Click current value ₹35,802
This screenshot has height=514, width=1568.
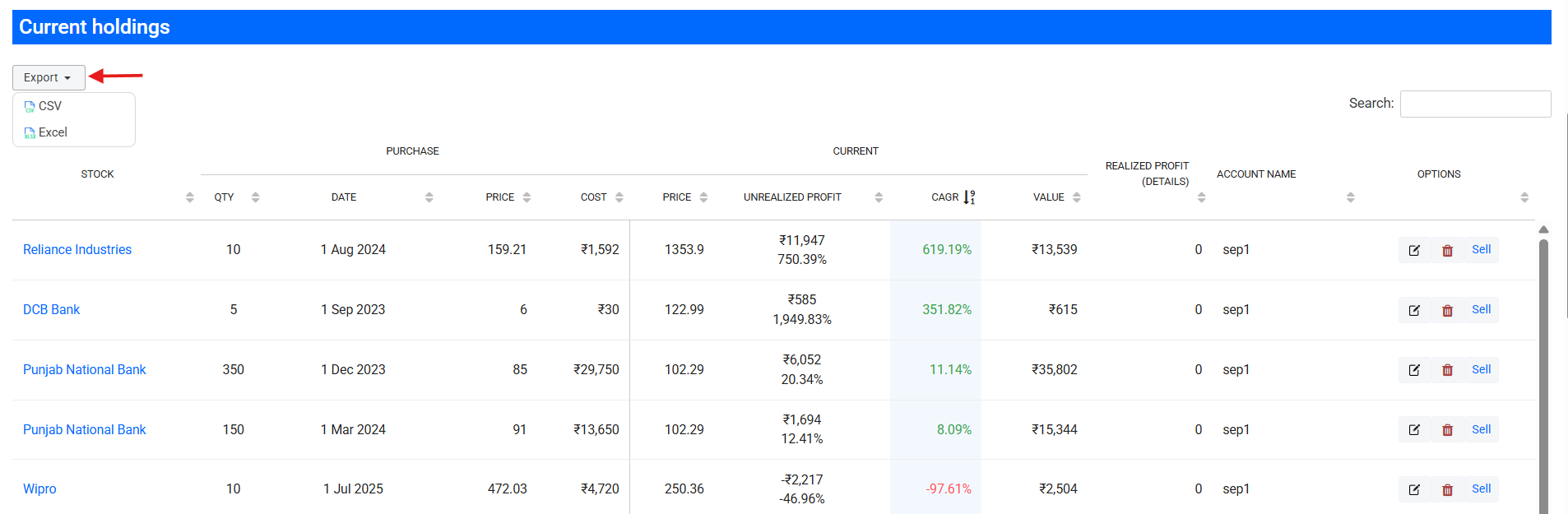pyautogui.click(x=1055, y=369)
